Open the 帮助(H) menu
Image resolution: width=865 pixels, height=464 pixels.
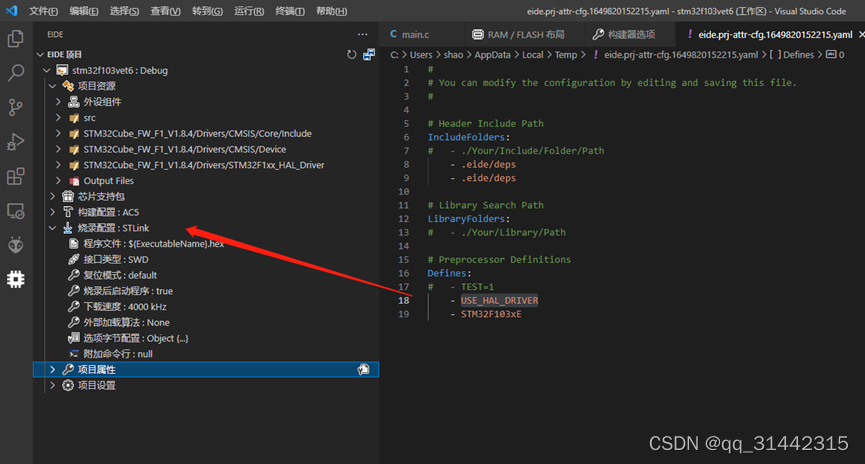click(332, 11)
